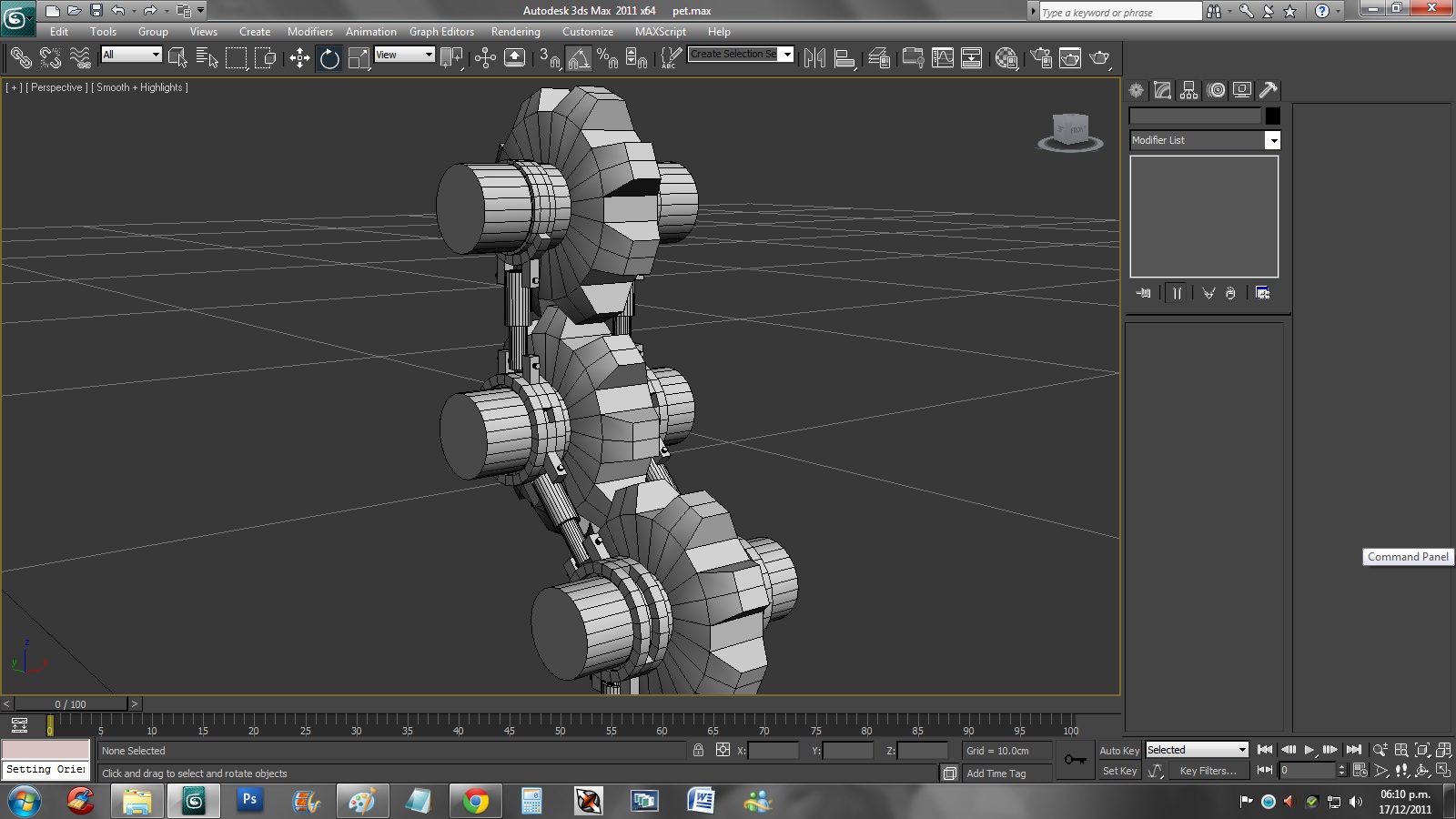Open the Schematic View
Screen dimensions: 1456x819
[972, 58]
